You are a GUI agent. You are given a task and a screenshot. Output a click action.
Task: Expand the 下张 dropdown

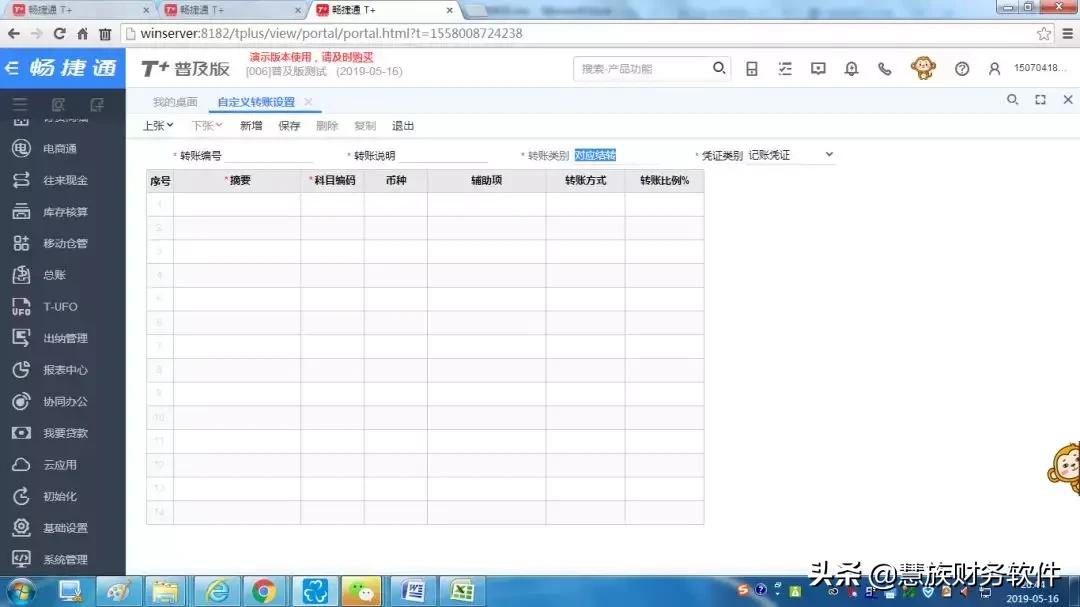pyautogui.click(x=206, y=125)
